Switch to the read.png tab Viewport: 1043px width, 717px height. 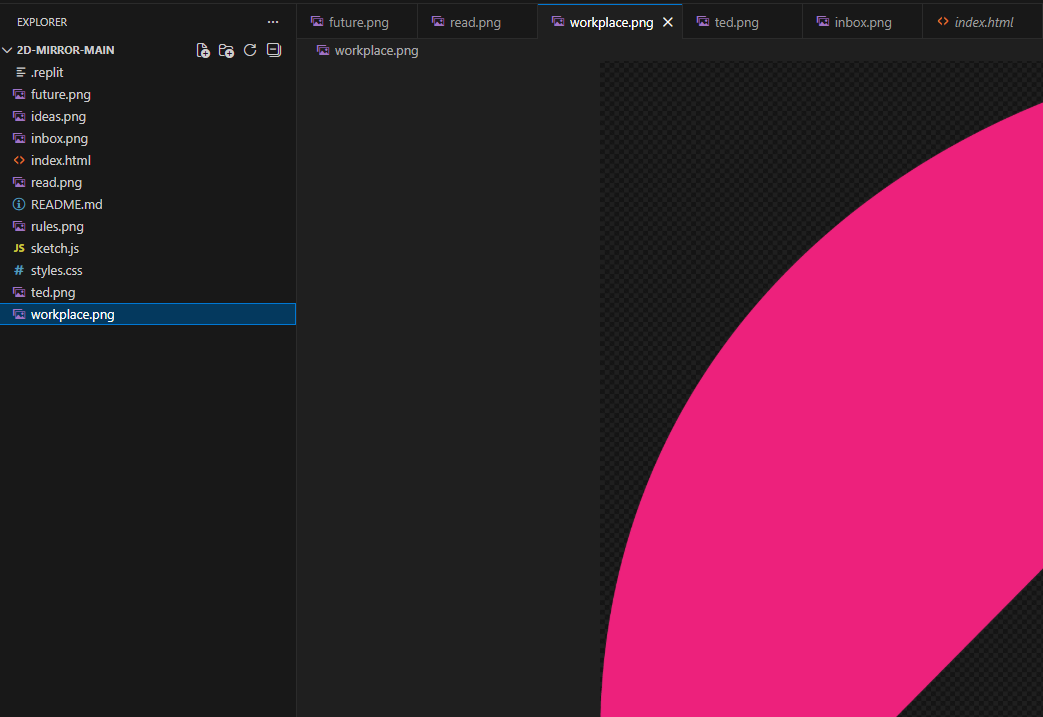click(x=477, y=21)
